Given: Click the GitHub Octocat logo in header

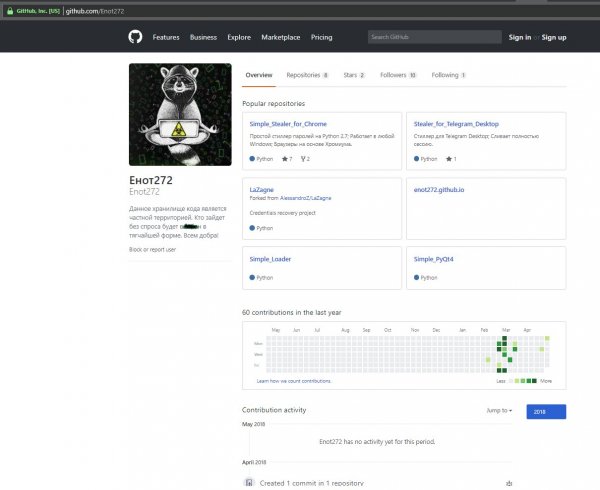Looking at the screenshot, I should point(136,37).
